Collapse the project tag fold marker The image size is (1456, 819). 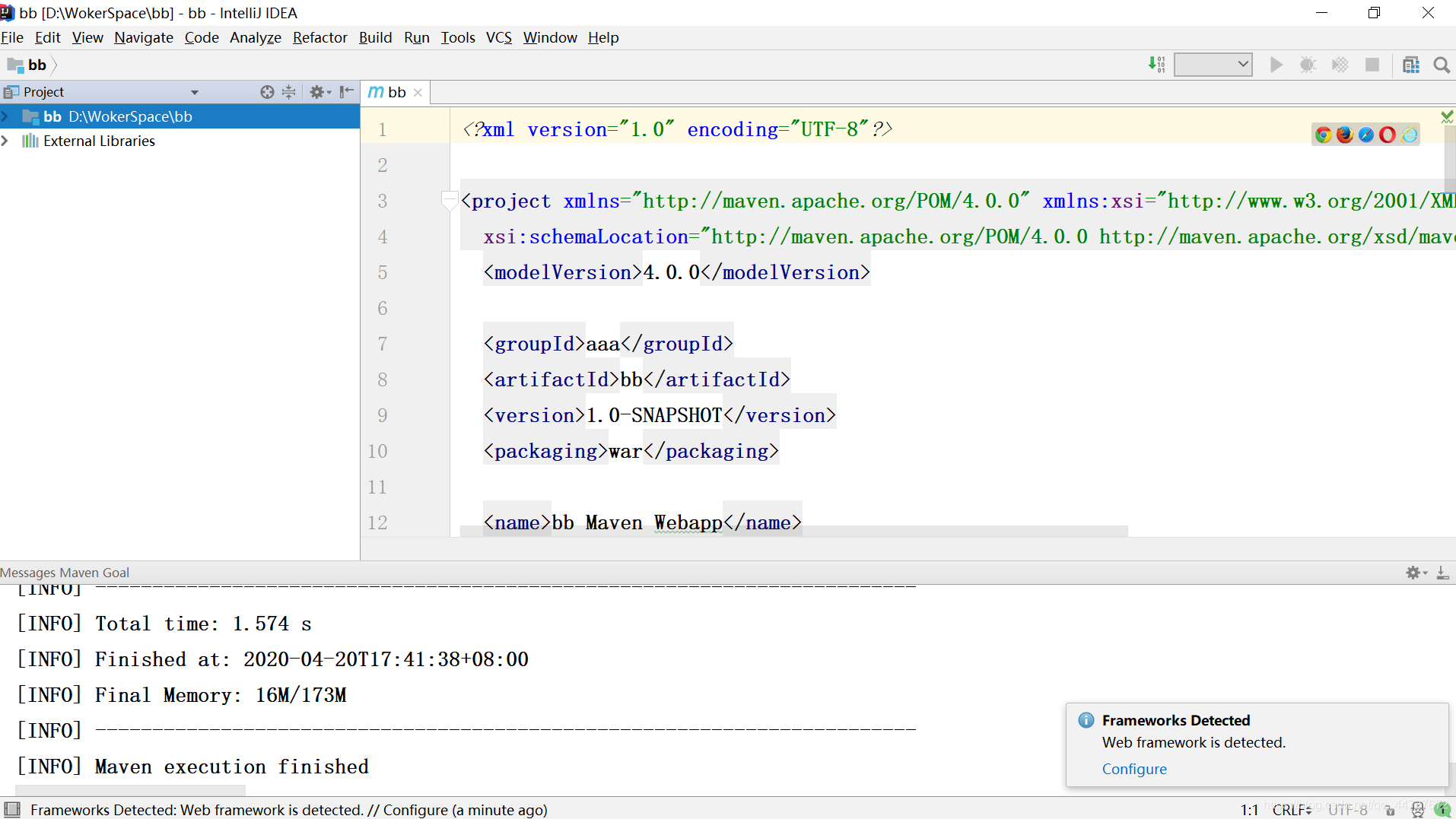tap(450, 201)
